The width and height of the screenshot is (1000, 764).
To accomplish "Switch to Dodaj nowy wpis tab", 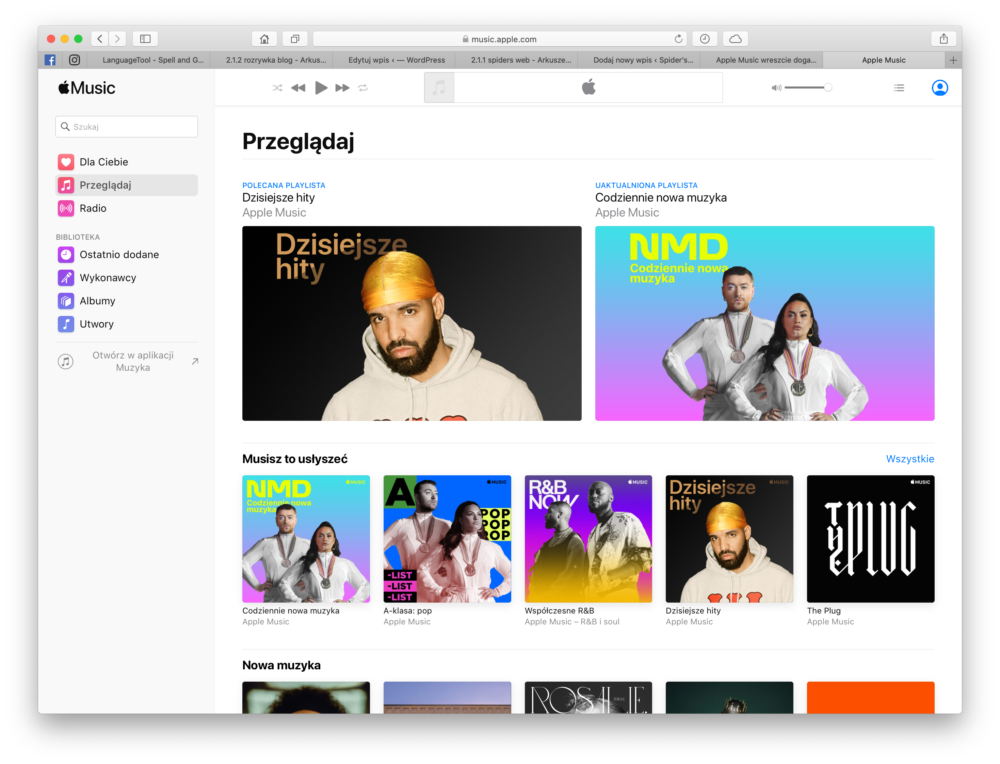I will 641,60.
